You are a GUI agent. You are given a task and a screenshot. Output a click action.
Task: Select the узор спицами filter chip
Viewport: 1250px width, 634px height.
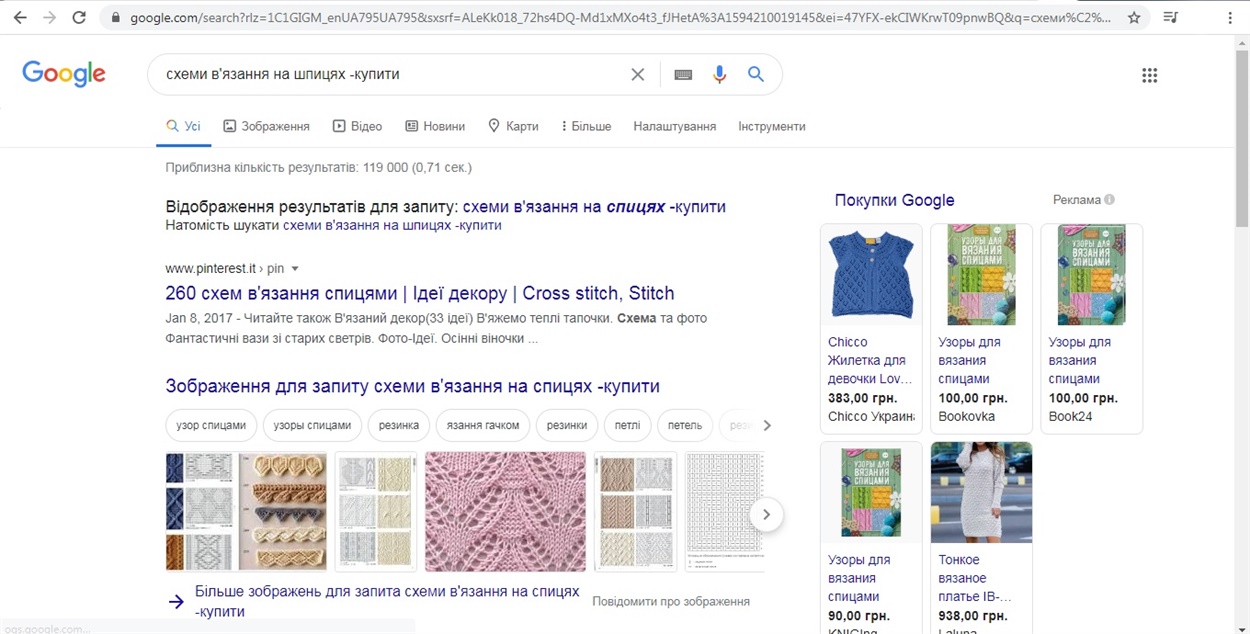click(211, 425)
